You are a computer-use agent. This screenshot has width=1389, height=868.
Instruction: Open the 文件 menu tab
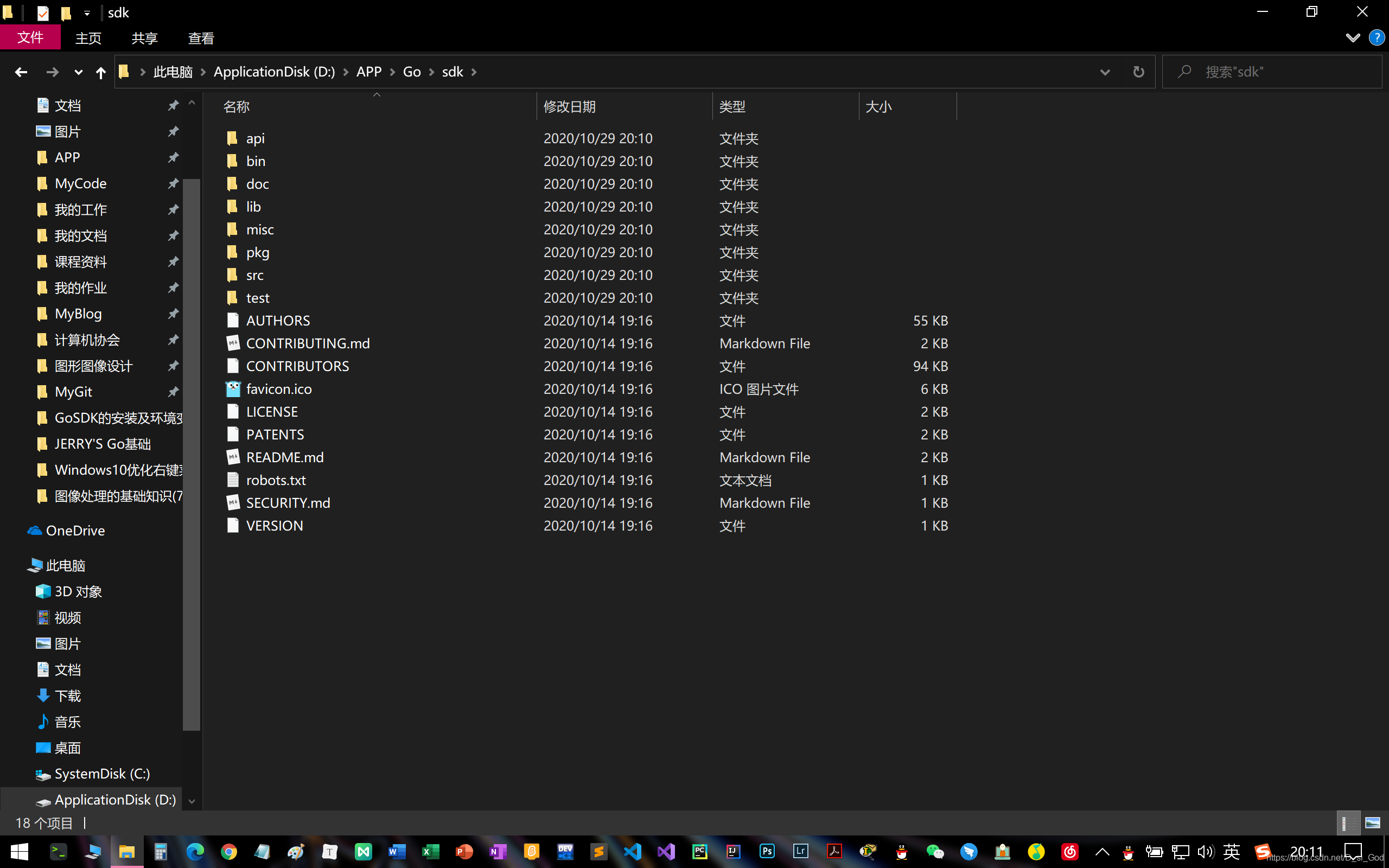30,38
